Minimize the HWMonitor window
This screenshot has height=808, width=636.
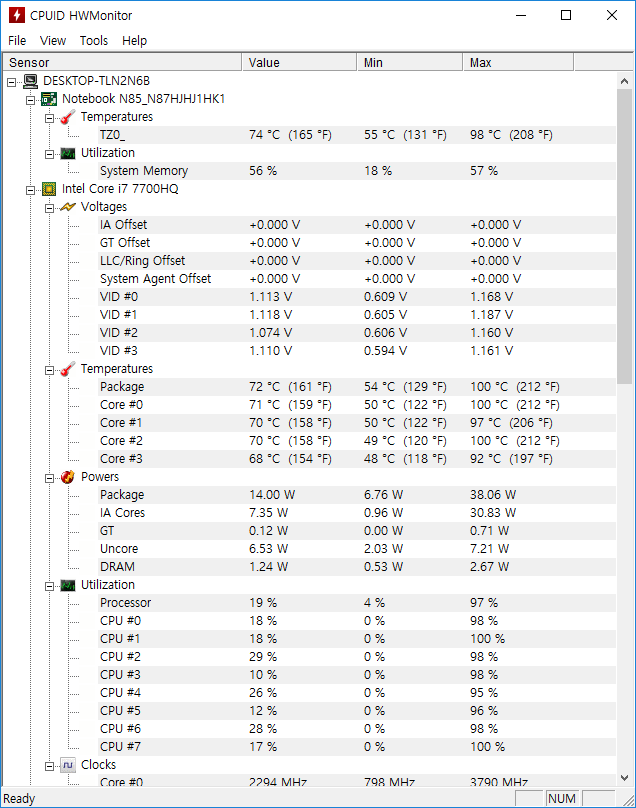521,15
